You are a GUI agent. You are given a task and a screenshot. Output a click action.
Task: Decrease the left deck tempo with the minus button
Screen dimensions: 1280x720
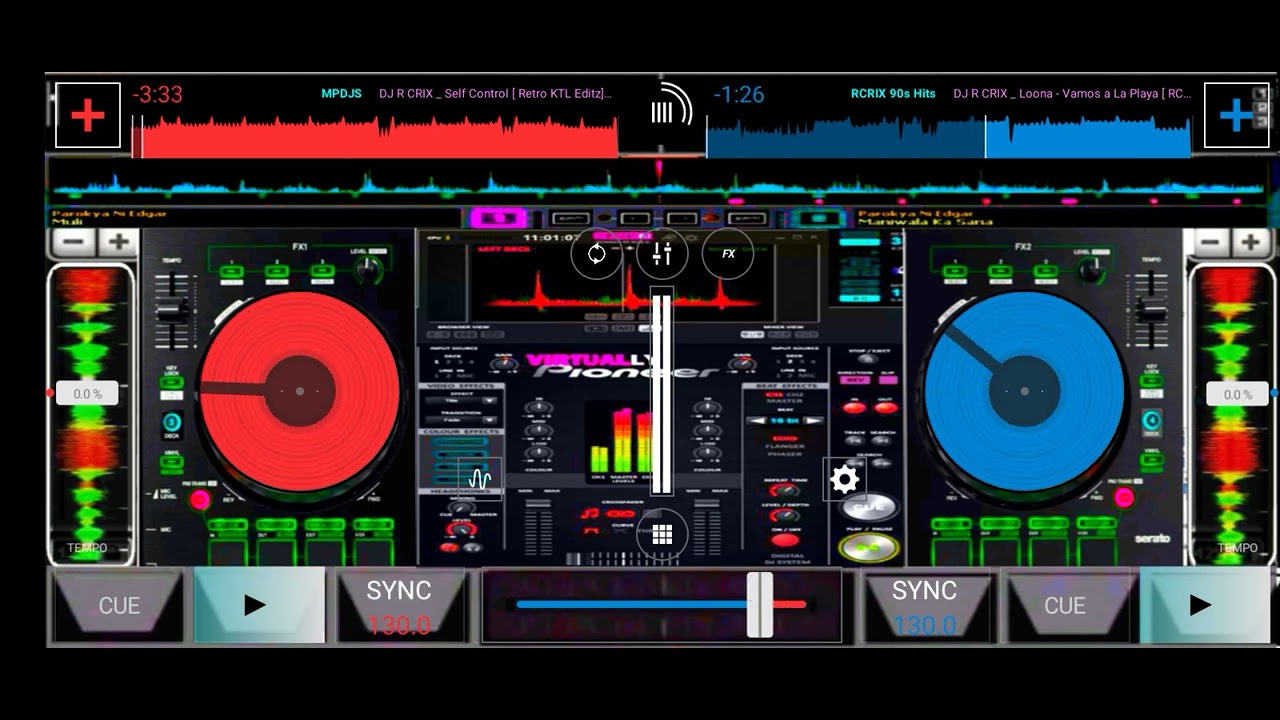pyautogui.click(x=71, y=242)
